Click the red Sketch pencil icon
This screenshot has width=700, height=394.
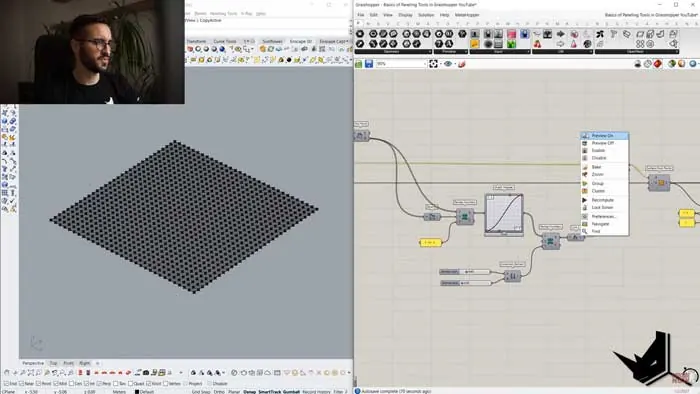pos(462,64)
